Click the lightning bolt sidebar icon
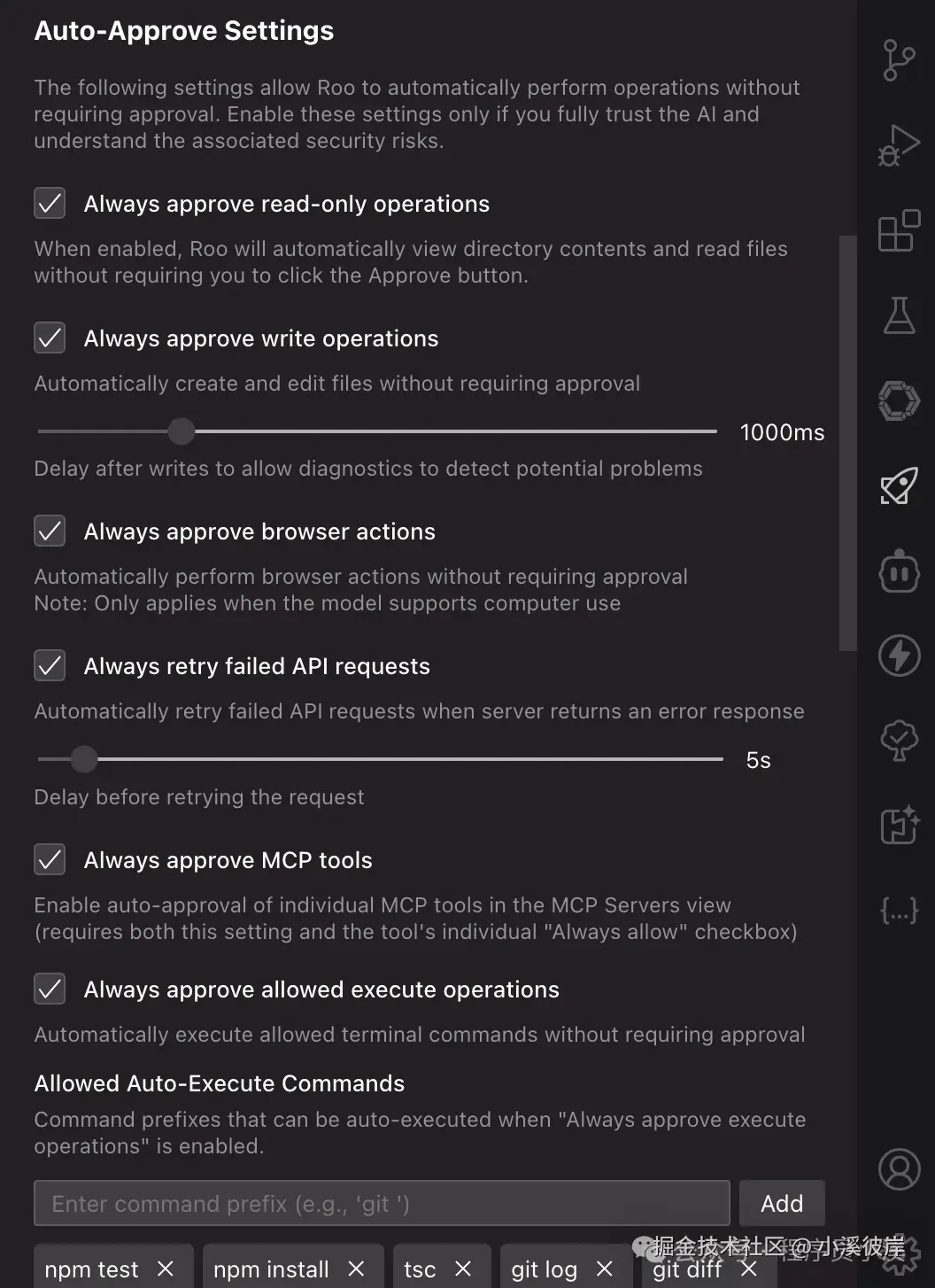 click(899, 656)
